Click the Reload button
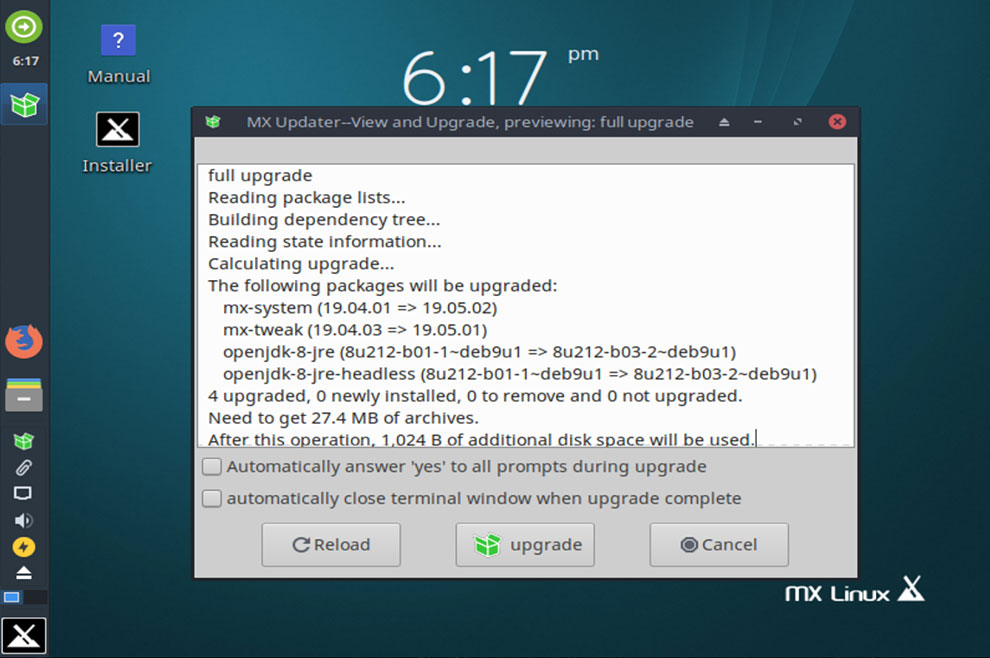Viewport: 990px width, 658px height. pyautogui.click(x=331, y=544)
